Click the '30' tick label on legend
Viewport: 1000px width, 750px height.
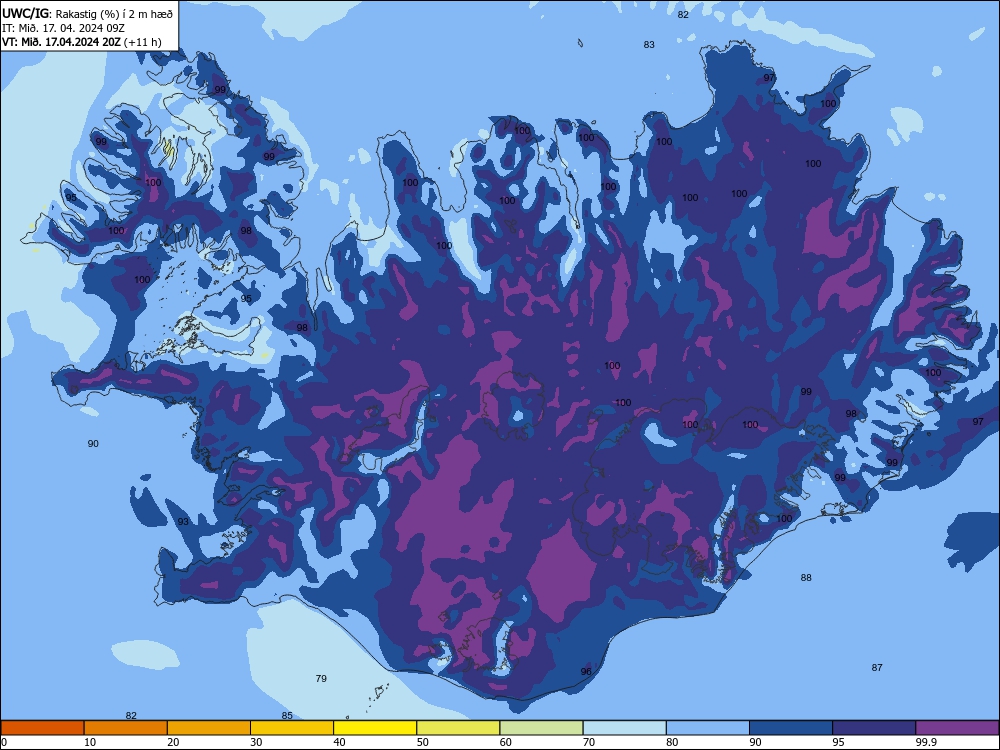pos(256,742)
